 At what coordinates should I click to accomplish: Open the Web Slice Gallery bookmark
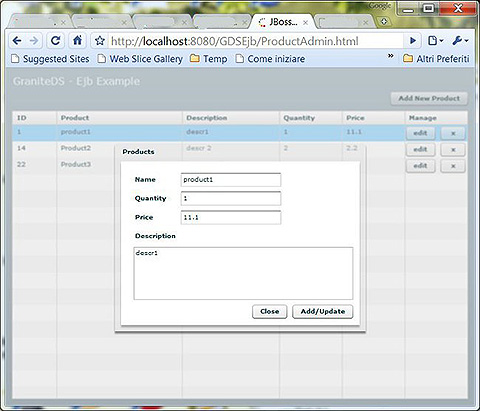pos(140,59)
